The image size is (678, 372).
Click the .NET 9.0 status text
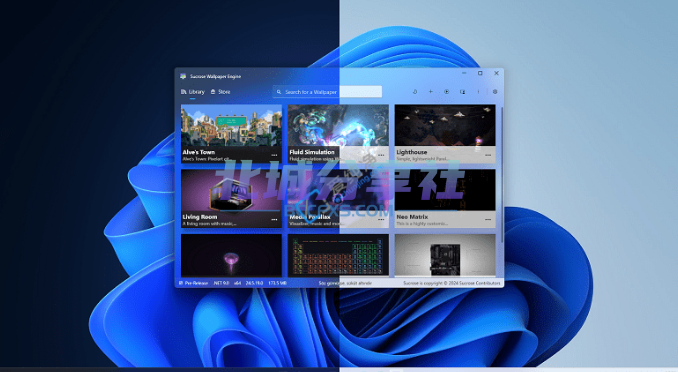point(221,283)
